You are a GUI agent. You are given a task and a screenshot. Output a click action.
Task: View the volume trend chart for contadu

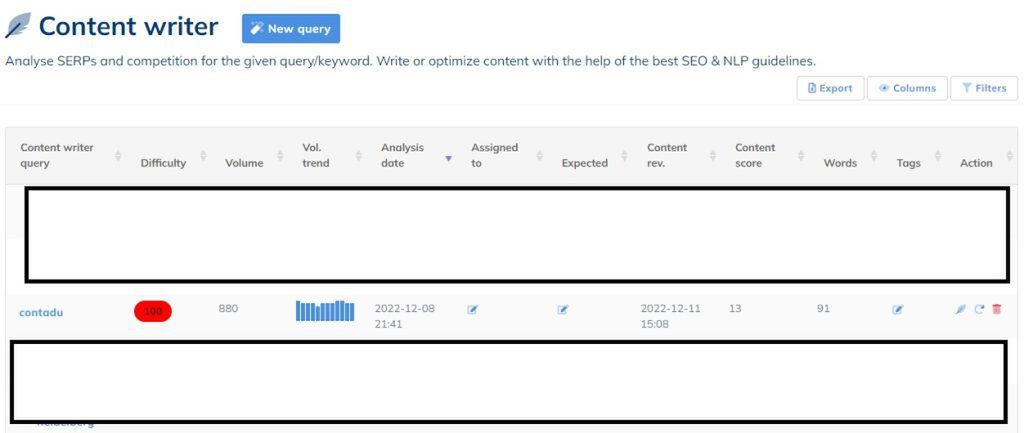tap(325, 311)
